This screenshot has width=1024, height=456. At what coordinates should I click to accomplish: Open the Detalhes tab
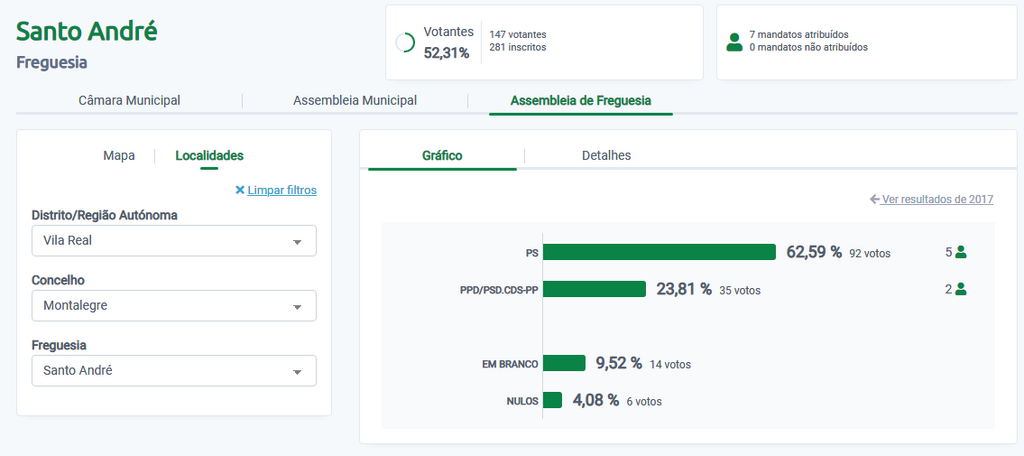pyautogui.click(x=606, y=155)
